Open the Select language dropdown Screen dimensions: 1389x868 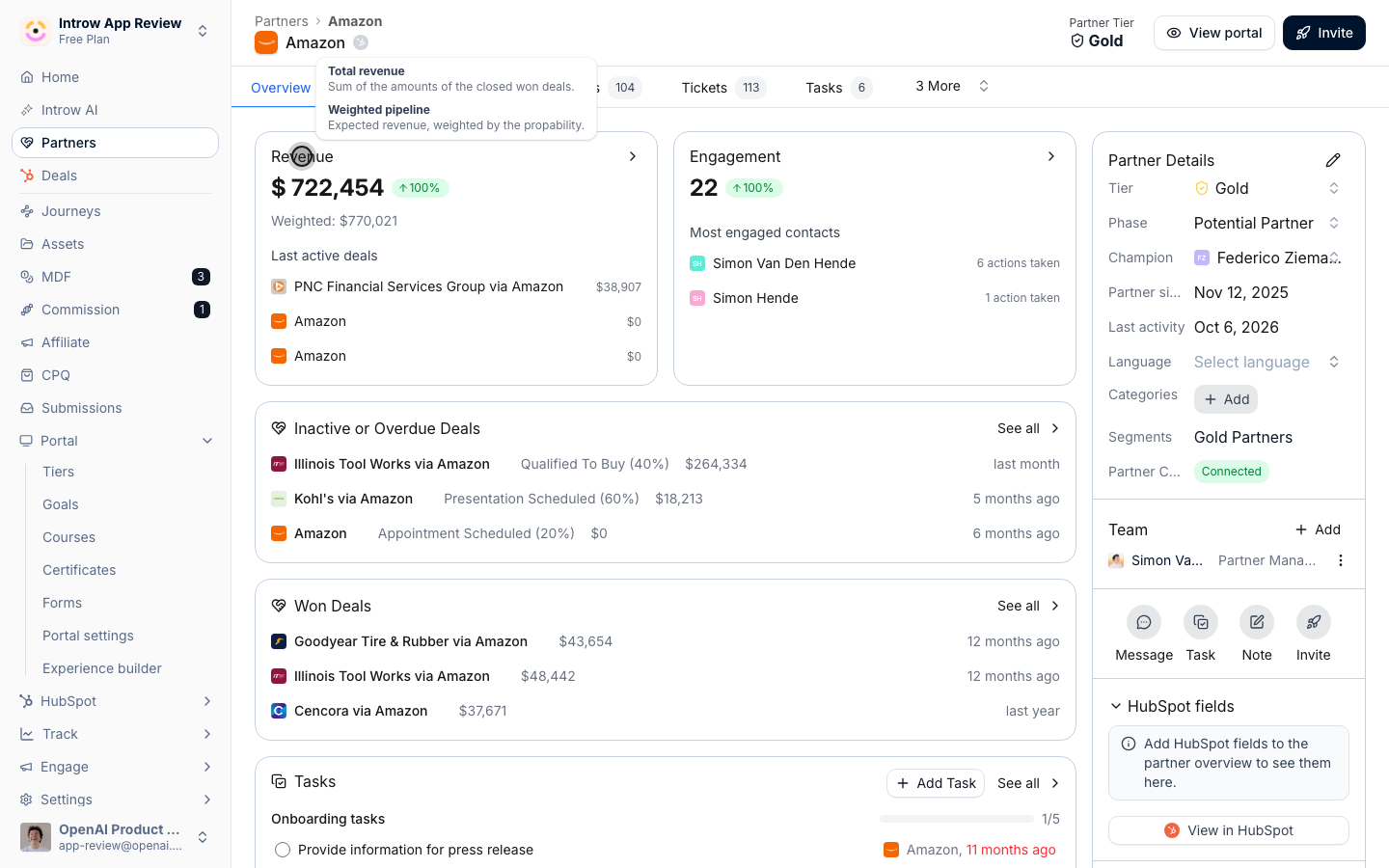[1267, 362]
